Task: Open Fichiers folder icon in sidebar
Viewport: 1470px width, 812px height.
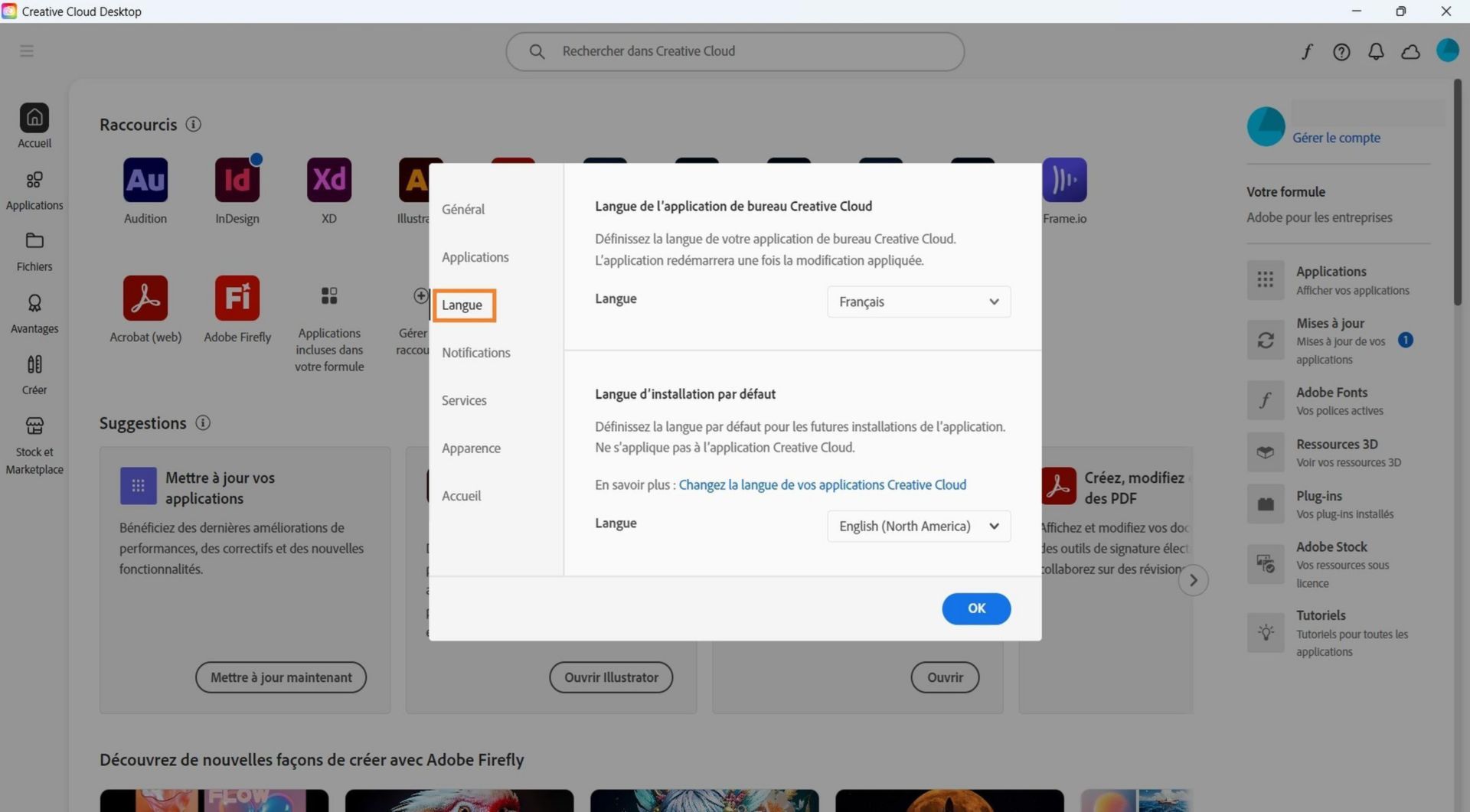Action: (x=34, y=241)
